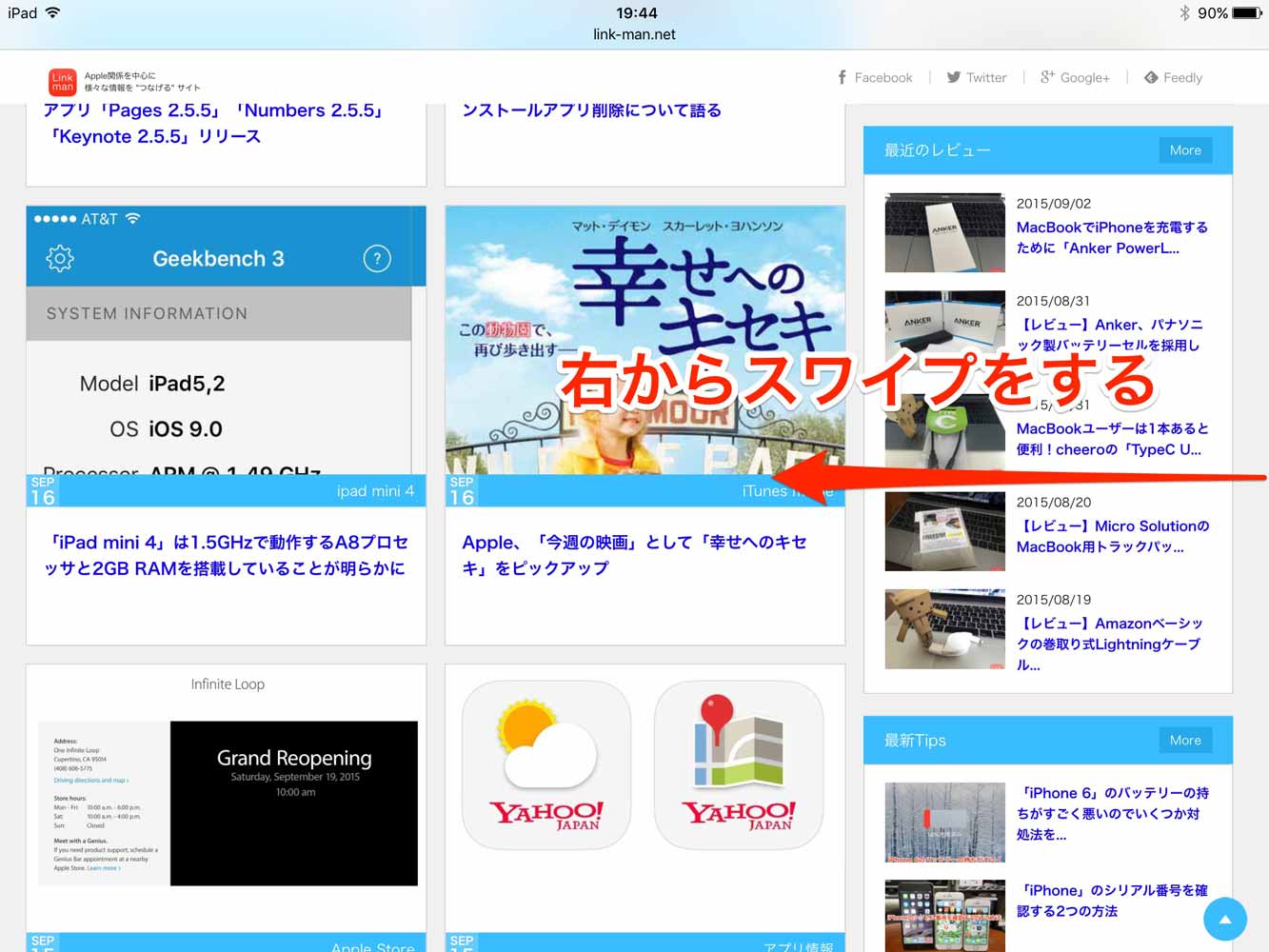Open the Amazonベーシック Lightning cable review link
The image size is (1269, 952).
(x=1110, y=644)
